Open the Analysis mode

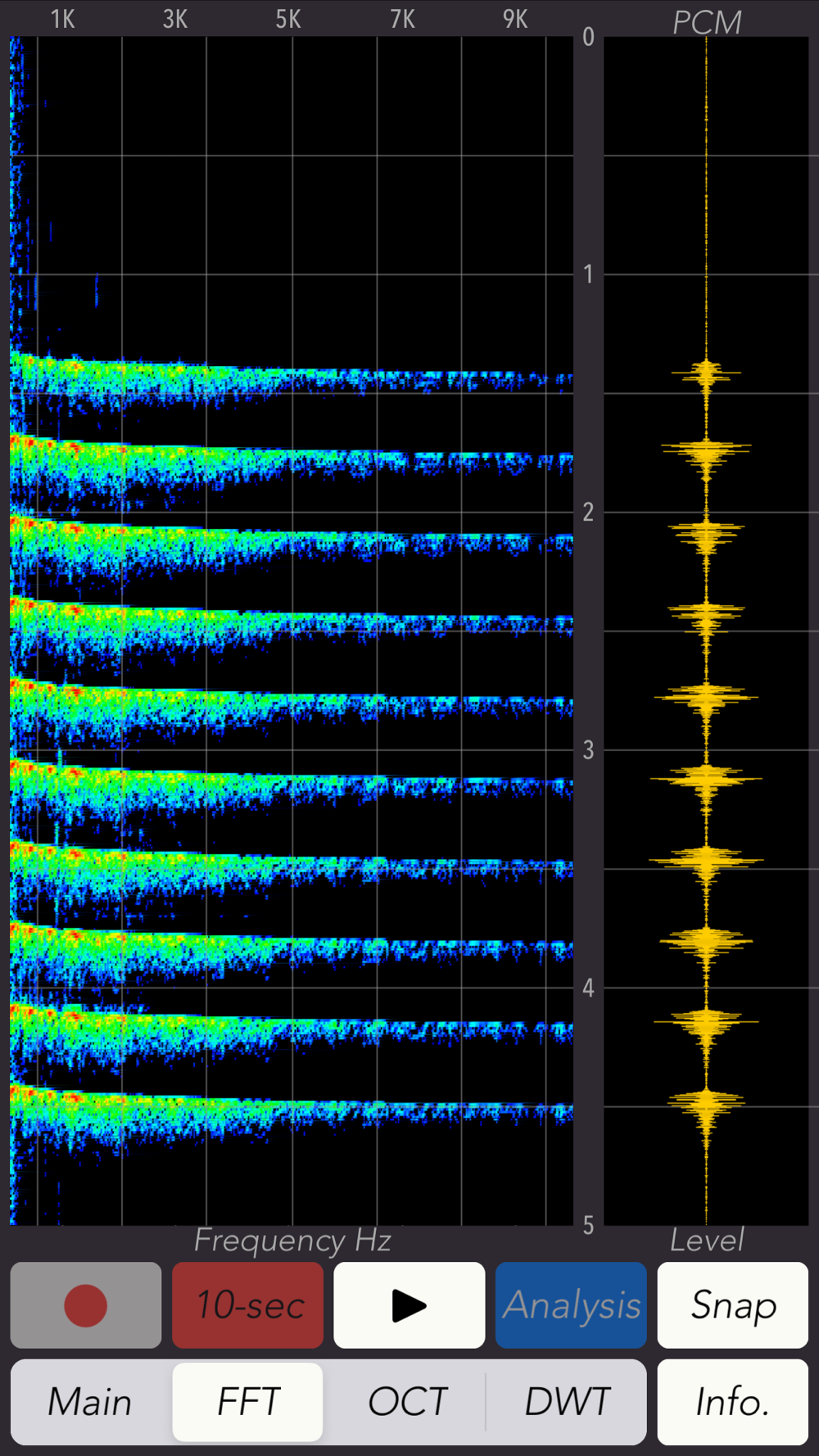click(x=571, y=1305)
